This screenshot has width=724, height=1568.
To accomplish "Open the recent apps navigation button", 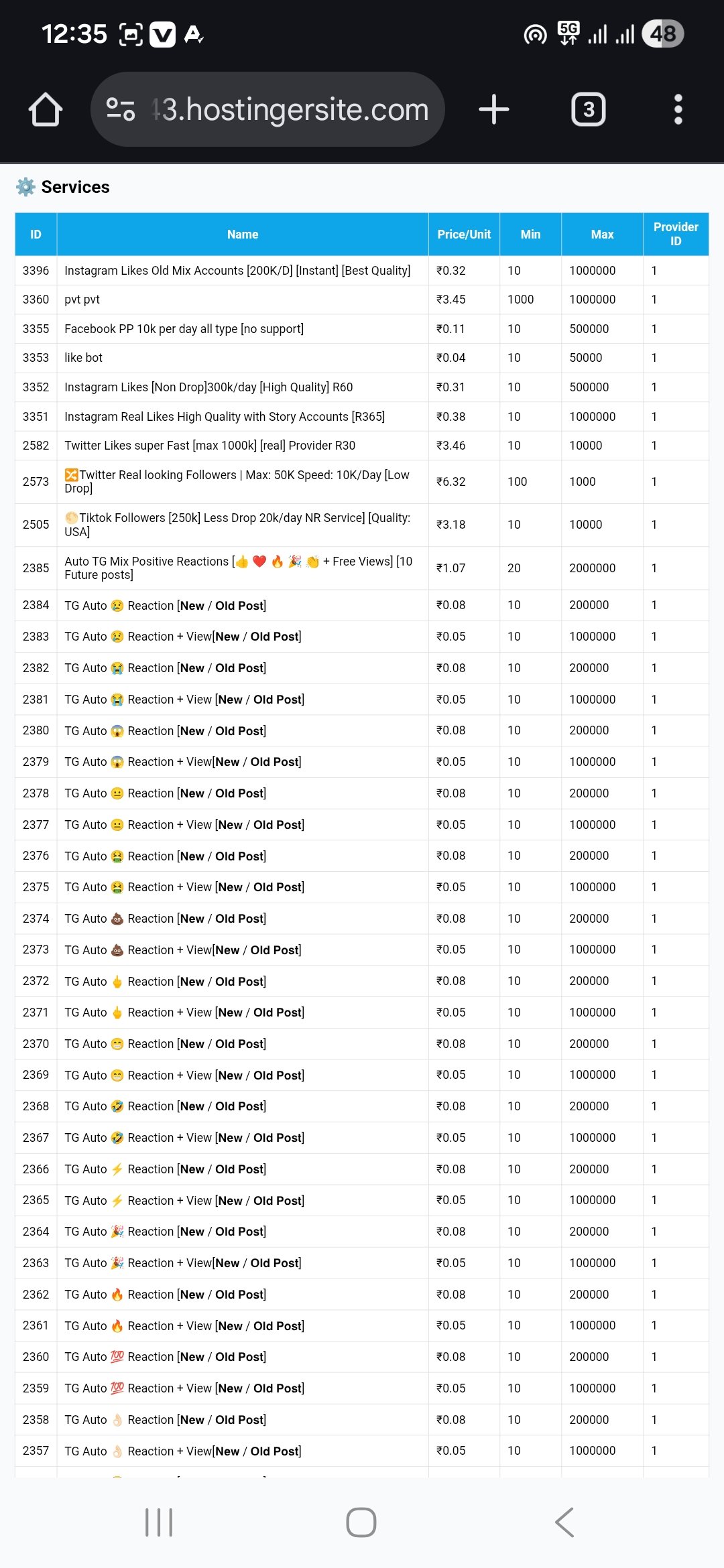I will point(159,1522).
